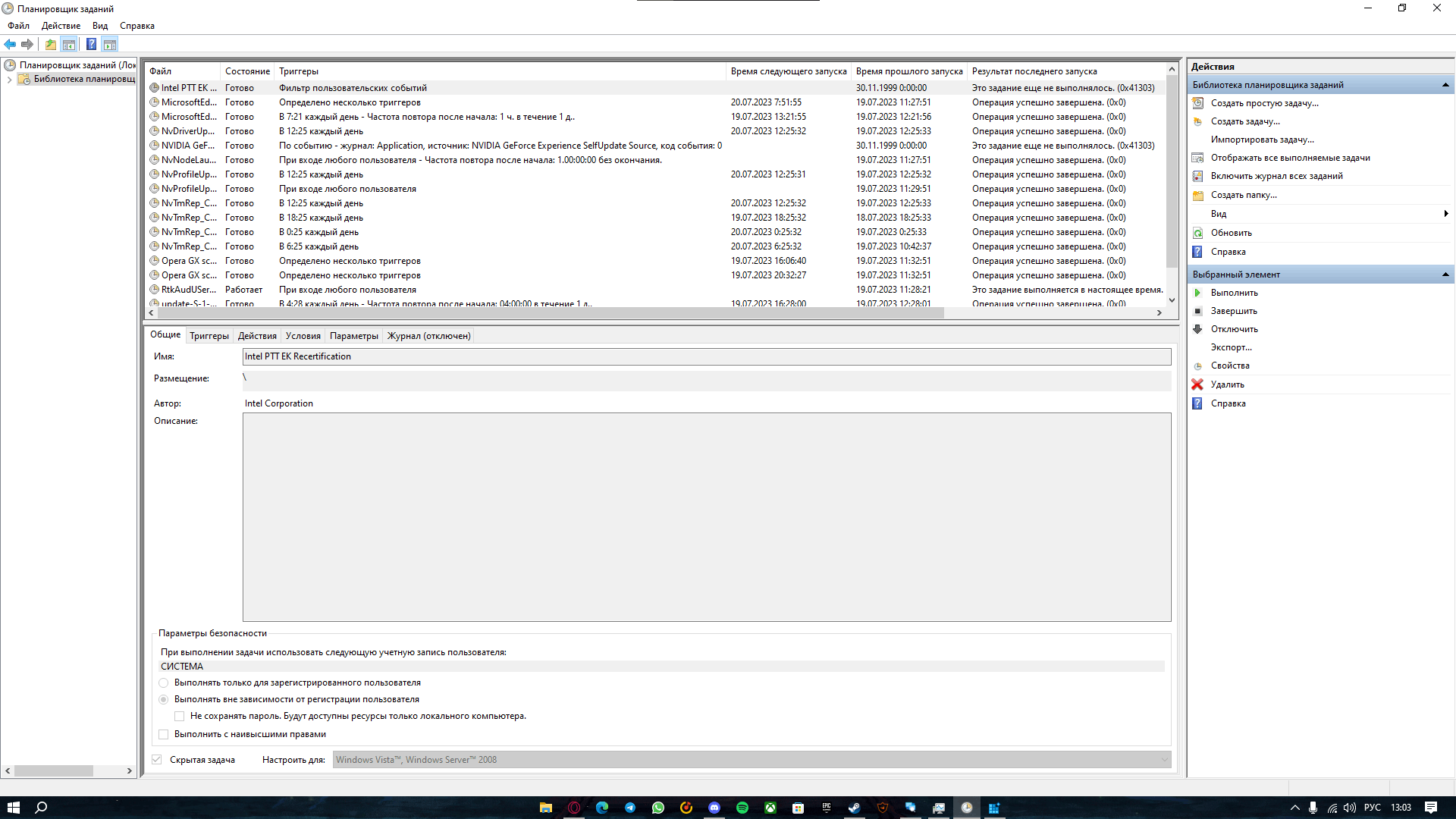
Task: Click the toolbar help question-mark icon
Action: click(91, 44)
